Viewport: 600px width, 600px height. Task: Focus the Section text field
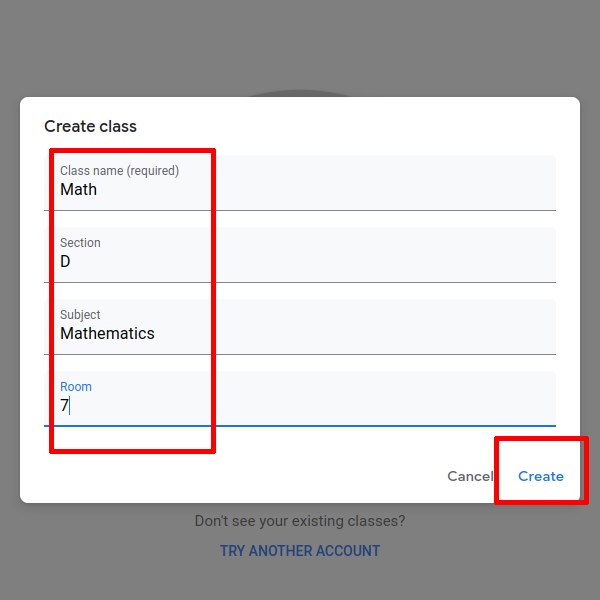coord(300,255)
